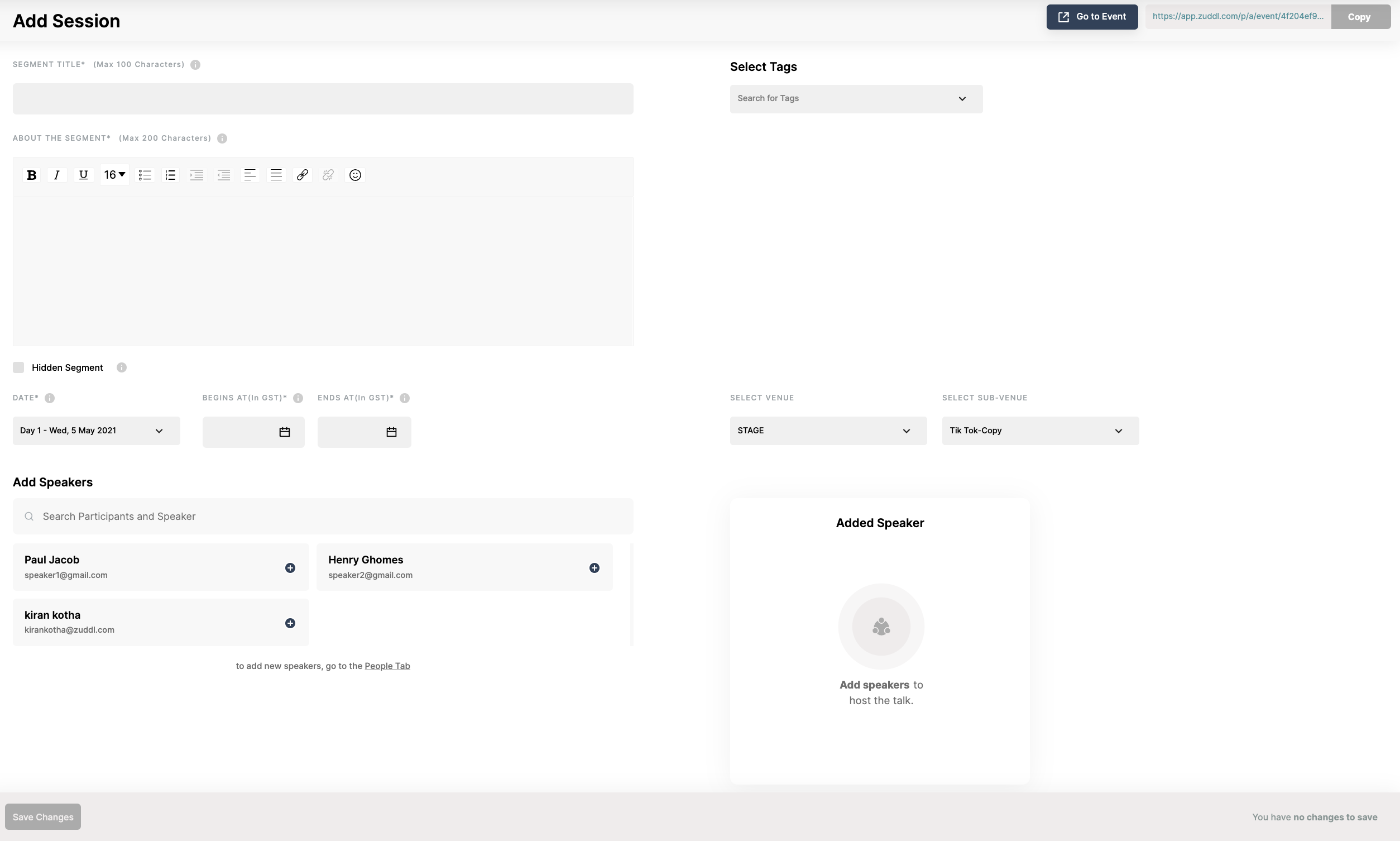Click the Go to Event button
This screenshot has width=1400, height=841.
[x=1092, y=17]
